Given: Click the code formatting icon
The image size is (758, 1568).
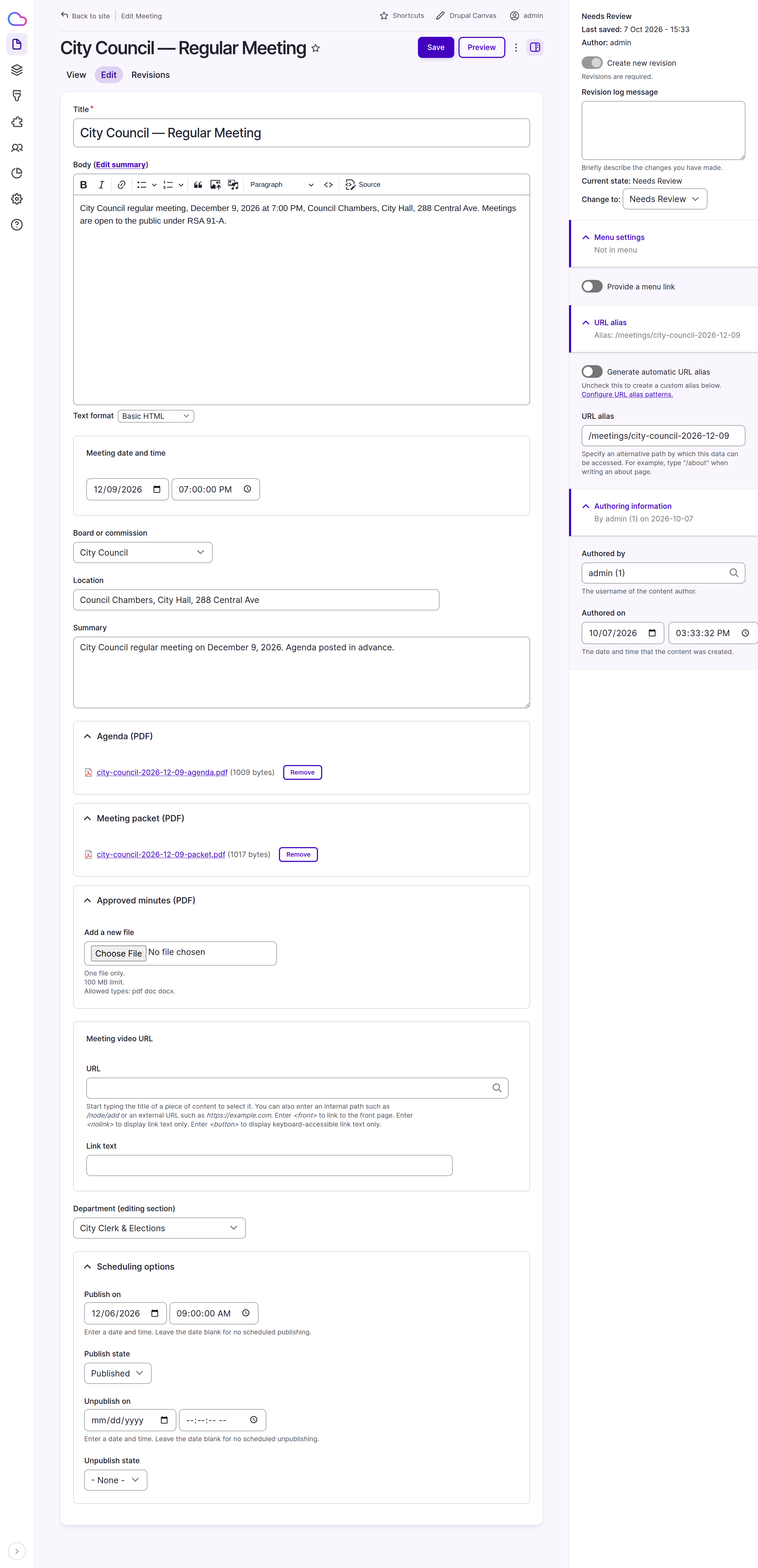Looking at the screenshot, I should click(328, 184).
